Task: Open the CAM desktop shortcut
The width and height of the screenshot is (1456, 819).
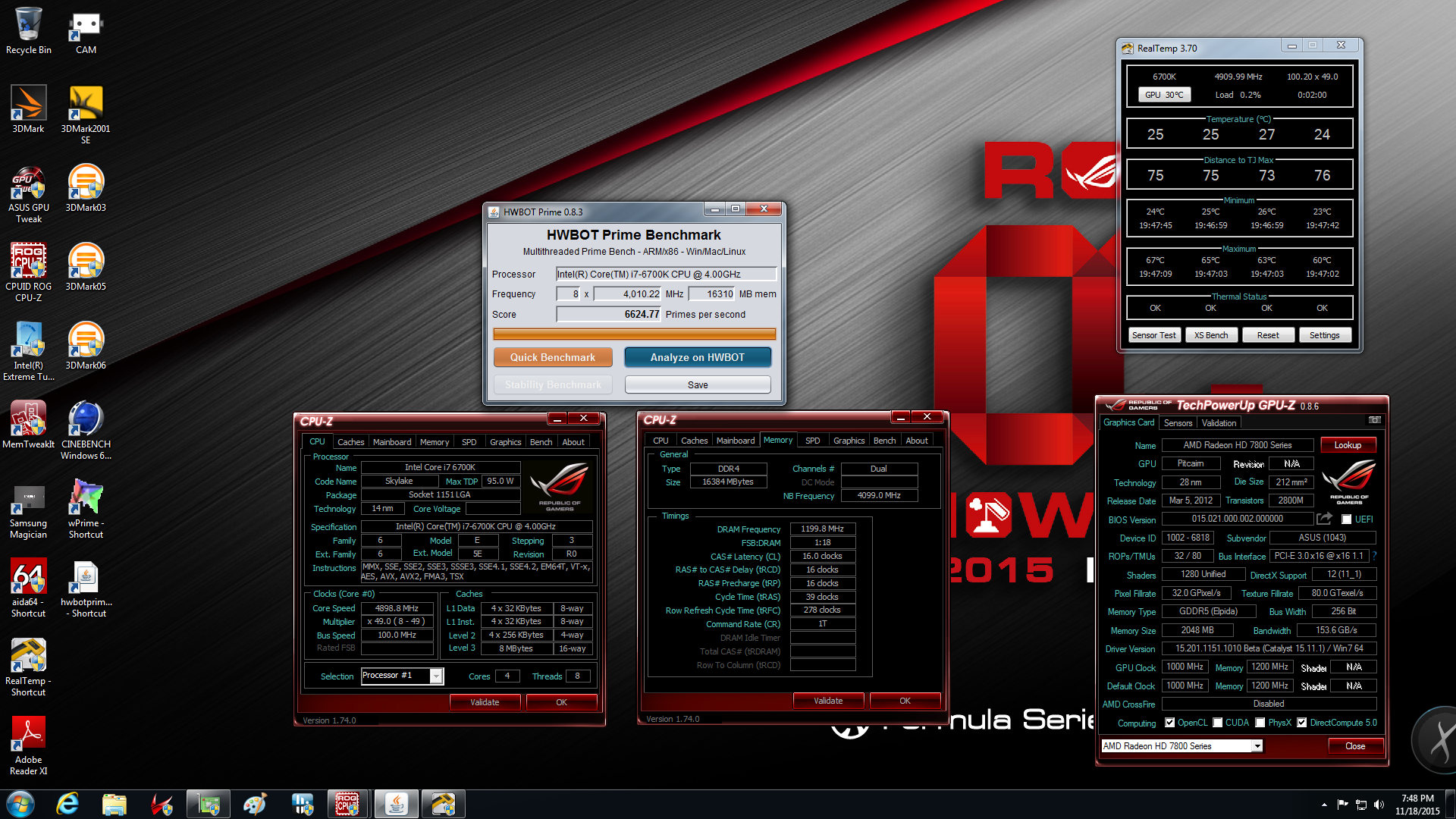Action: (x=86, y=30)
